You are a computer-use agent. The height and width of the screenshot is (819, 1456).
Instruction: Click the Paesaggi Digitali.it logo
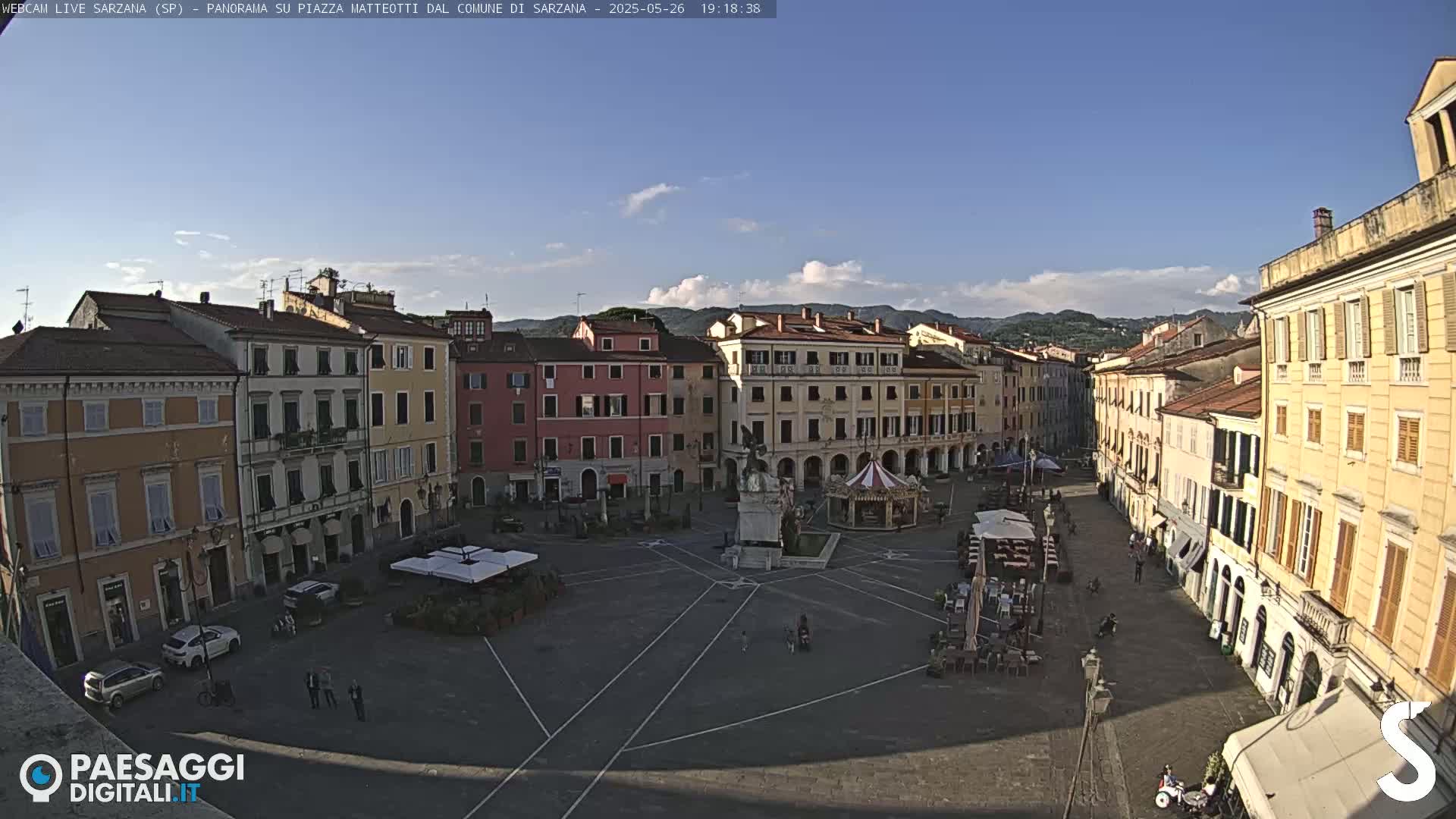click(132, 777)
